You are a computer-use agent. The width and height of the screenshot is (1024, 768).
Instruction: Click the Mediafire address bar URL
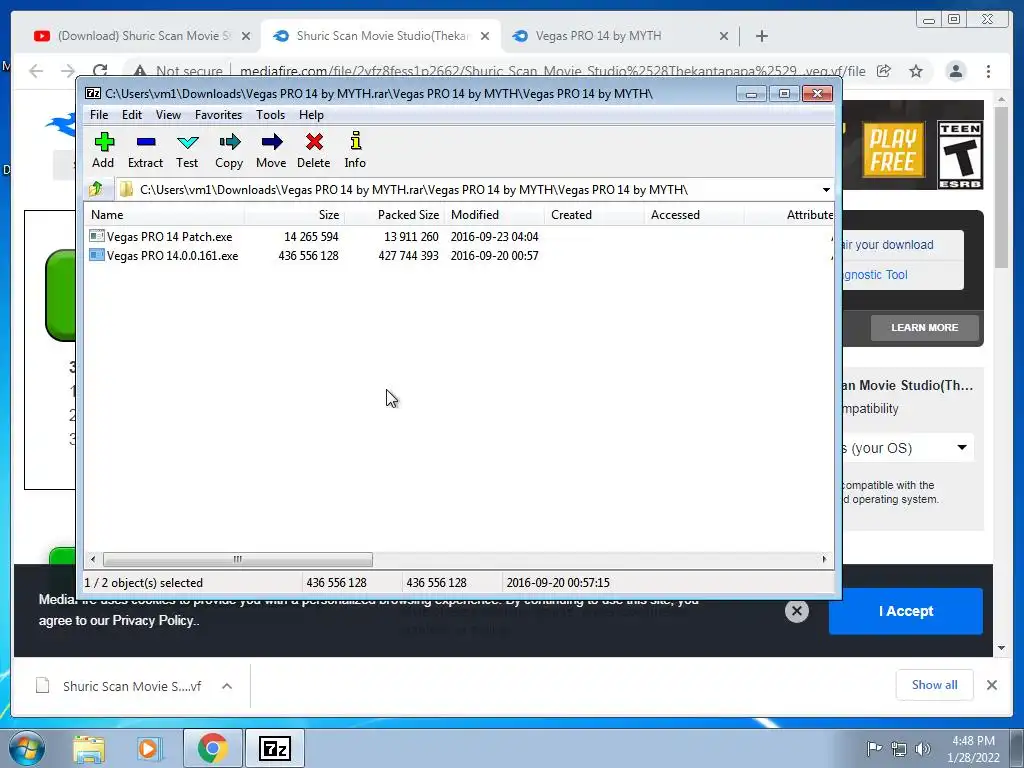[552, 71]
